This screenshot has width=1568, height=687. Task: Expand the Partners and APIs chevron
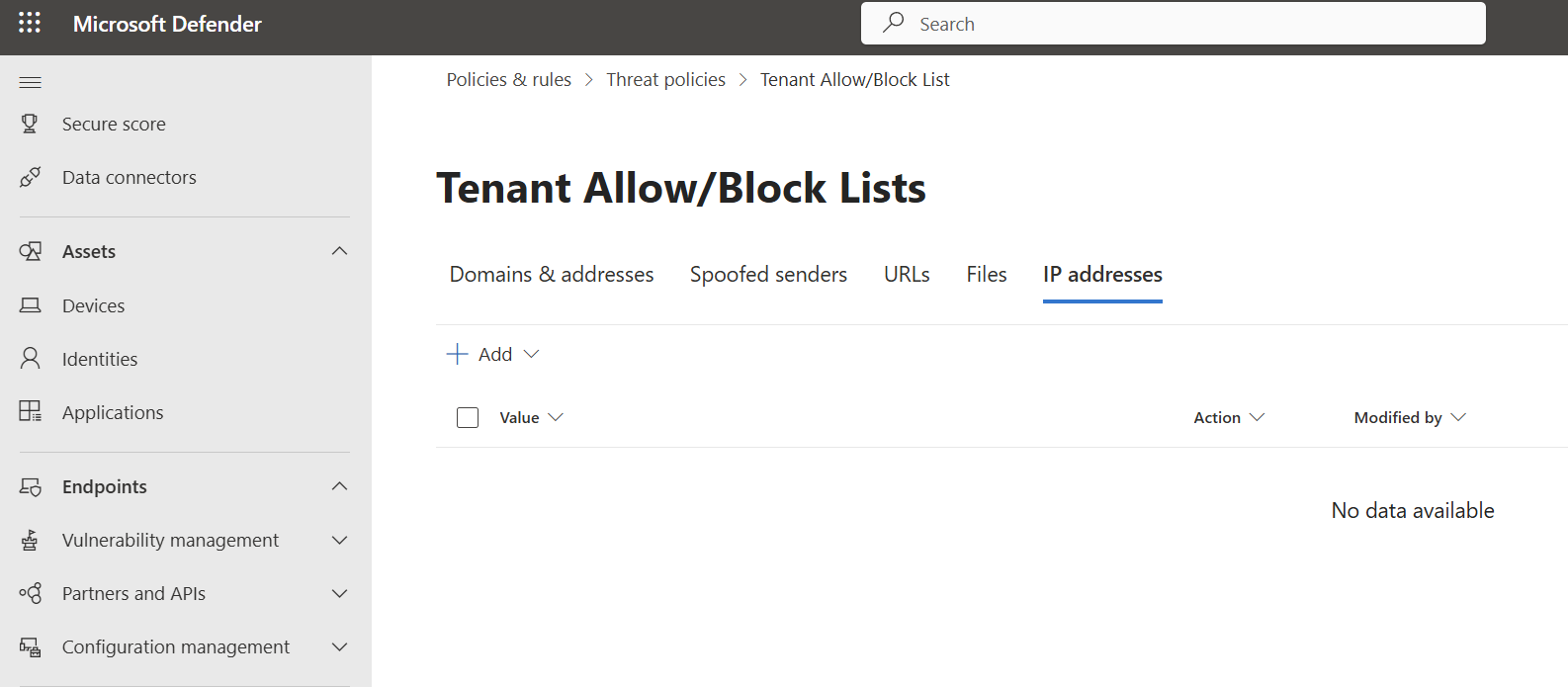tap(339, 593)
